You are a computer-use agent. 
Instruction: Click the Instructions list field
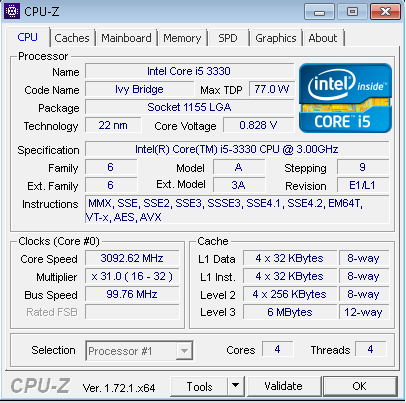pyautogui.click(x=237, y=210)
